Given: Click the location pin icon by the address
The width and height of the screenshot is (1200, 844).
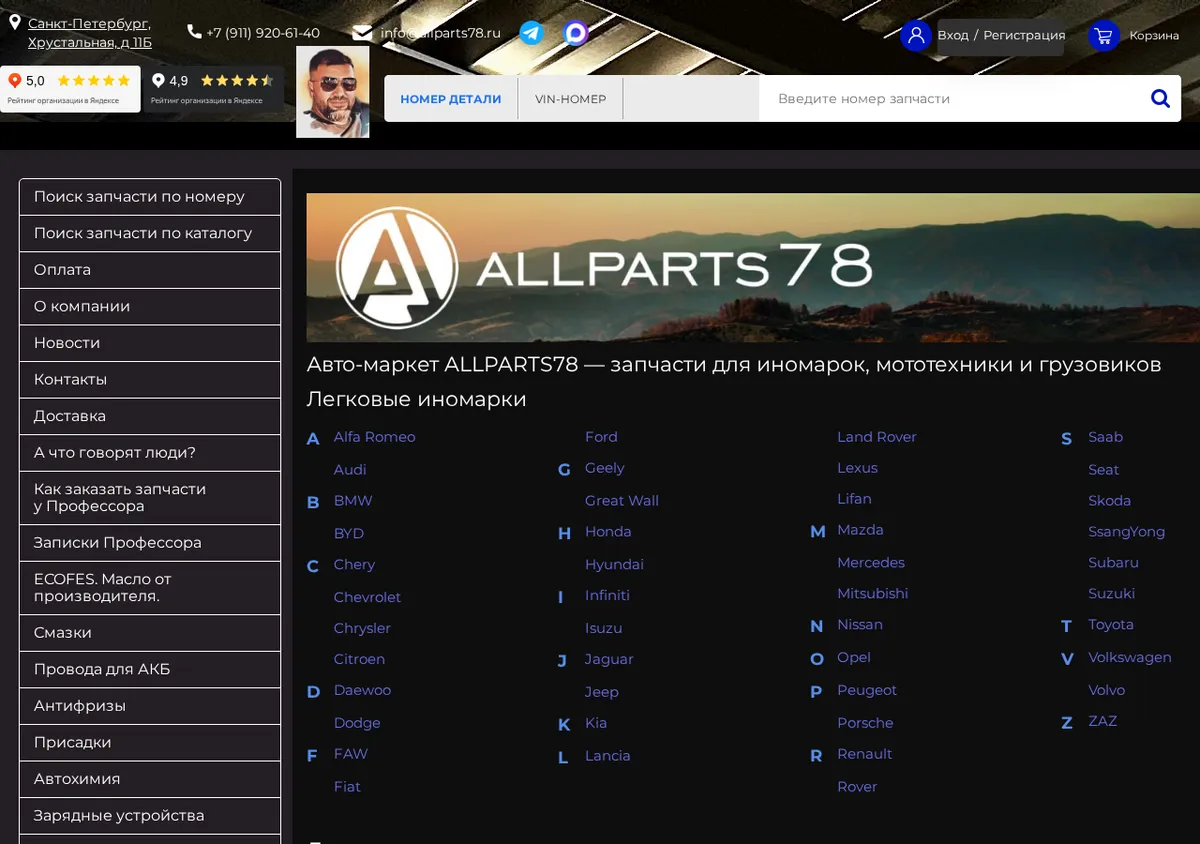Looking at the screenshot, I should [x=15, y=22].
